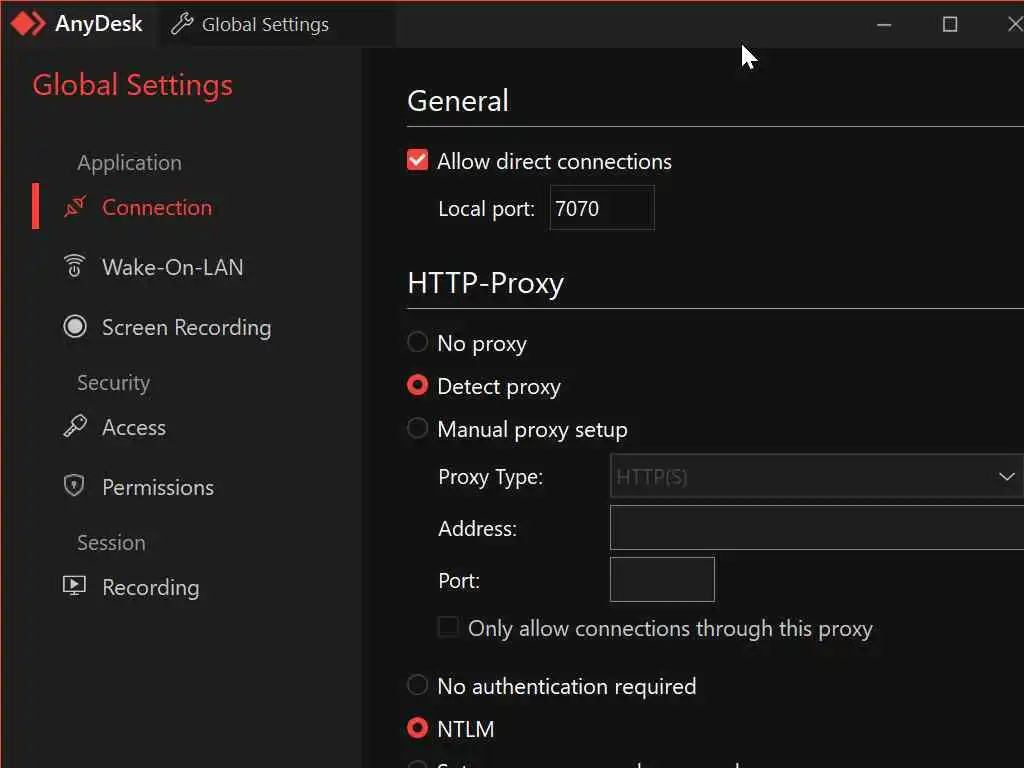This screenshot has height=768, width=1024.
Task: Click the Recording monitor icon under Session
Action: tap(74, 586)
